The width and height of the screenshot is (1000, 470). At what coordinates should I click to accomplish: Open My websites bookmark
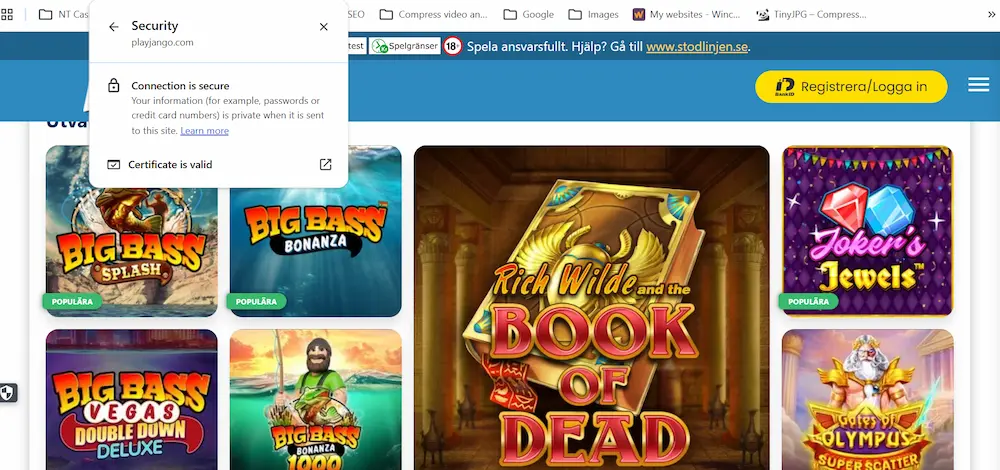coord(688,14)
